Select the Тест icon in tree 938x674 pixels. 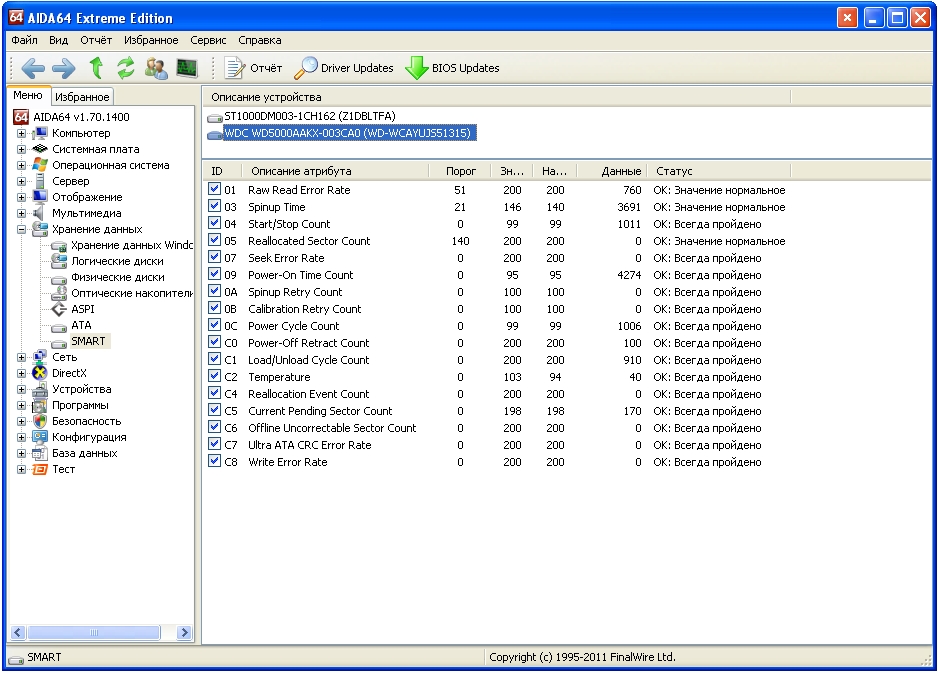coord(40,469)
